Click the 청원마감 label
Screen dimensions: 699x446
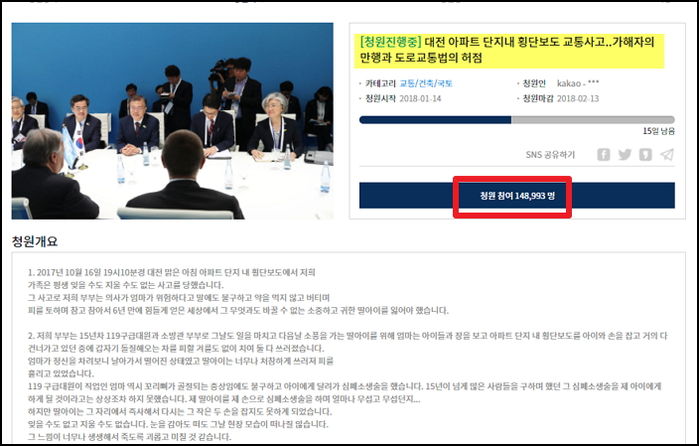coord(538,99)
